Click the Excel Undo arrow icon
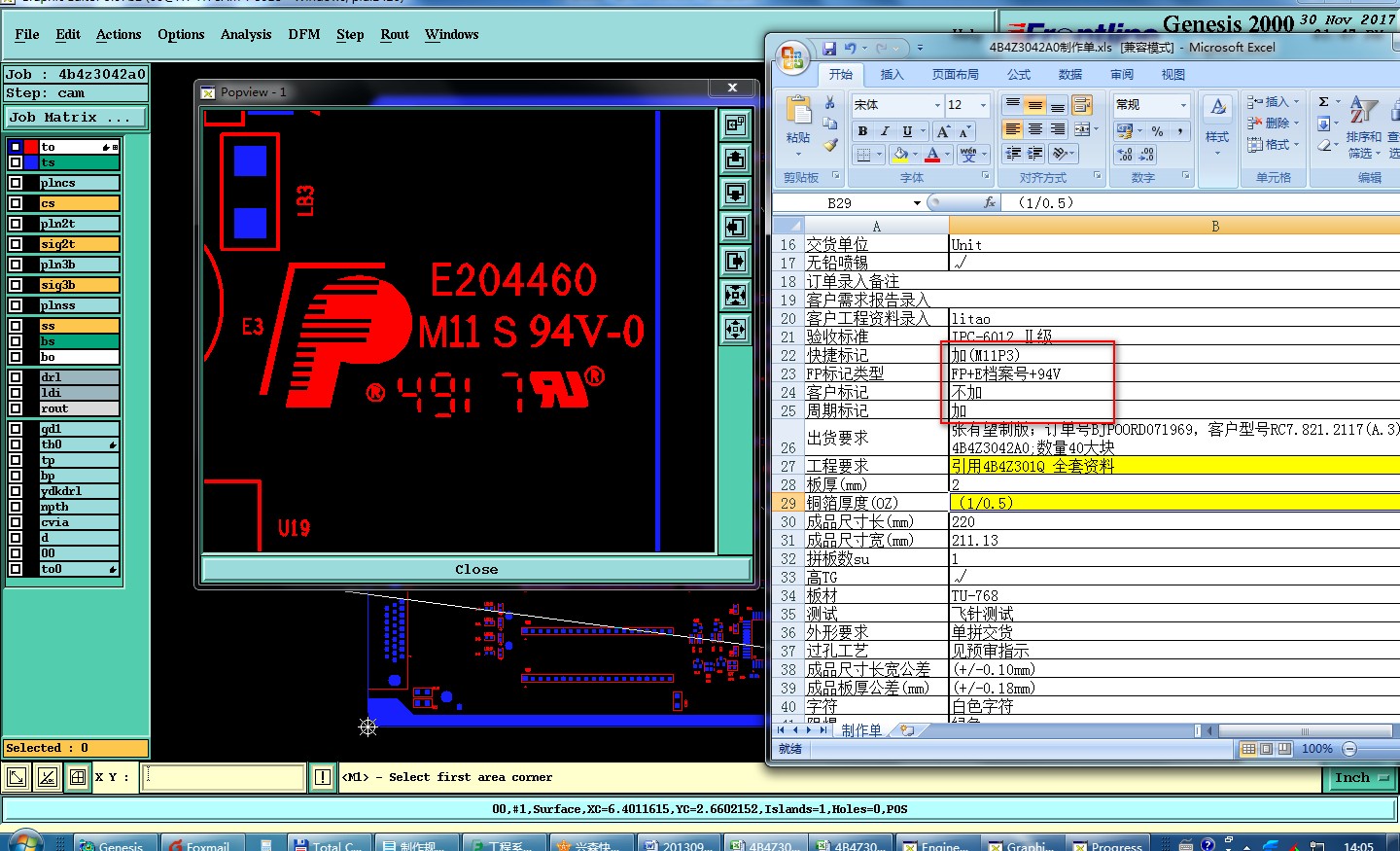Screen dimensions: 1400x851 [850, 48]
